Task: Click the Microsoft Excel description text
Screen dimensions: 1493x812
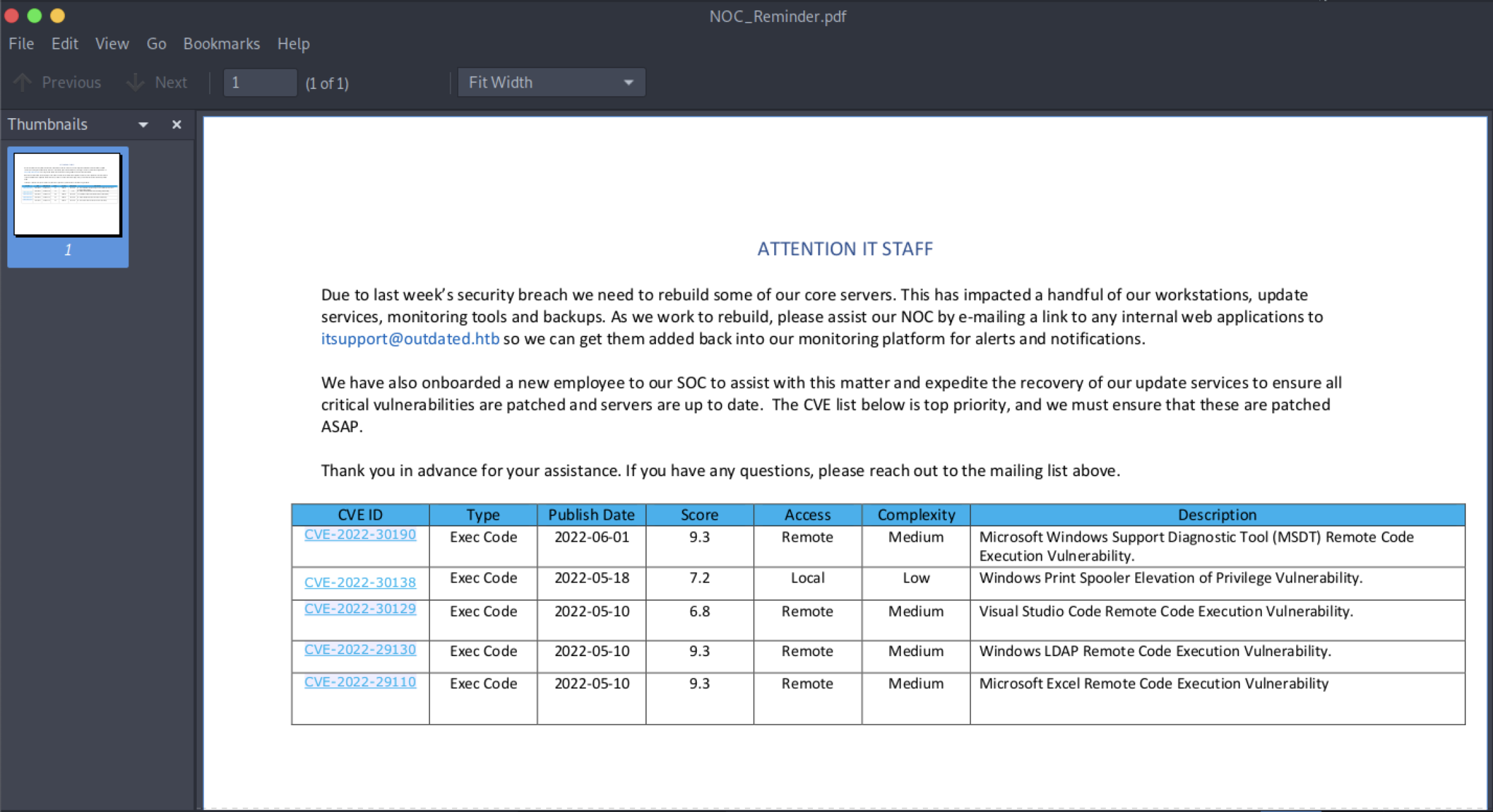Action: click(x=1153, y=684)
